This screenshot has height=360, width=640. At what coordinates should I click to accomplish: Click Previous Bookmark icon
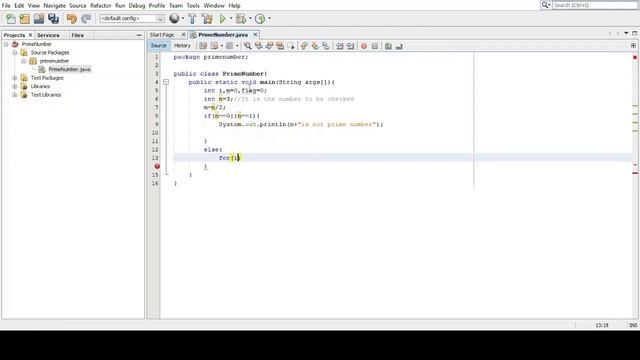click(304, 46)
